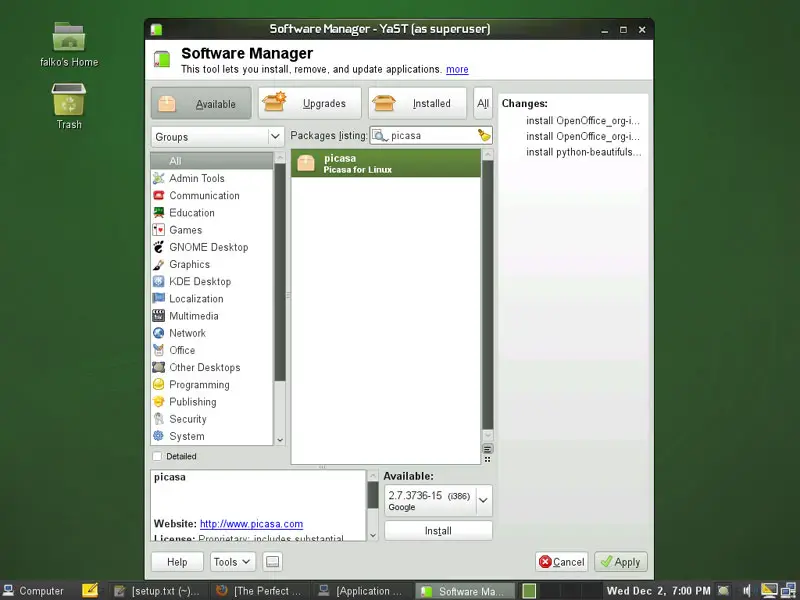Click the icon button beside the Tools menu

coord(272,562)
